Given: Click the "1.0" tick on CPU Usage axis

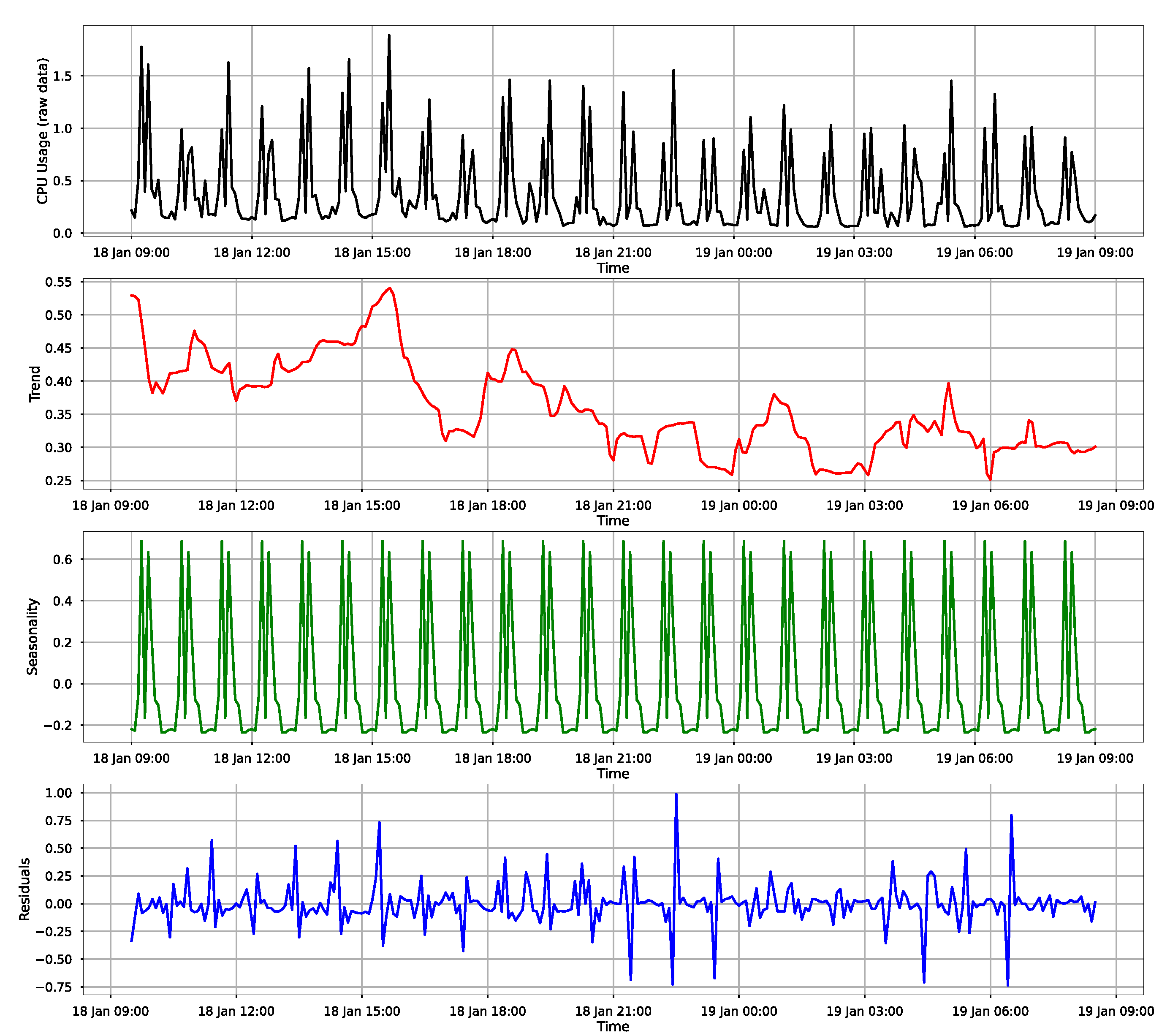Looking at the screenshot, I should (x=62, y=128).
